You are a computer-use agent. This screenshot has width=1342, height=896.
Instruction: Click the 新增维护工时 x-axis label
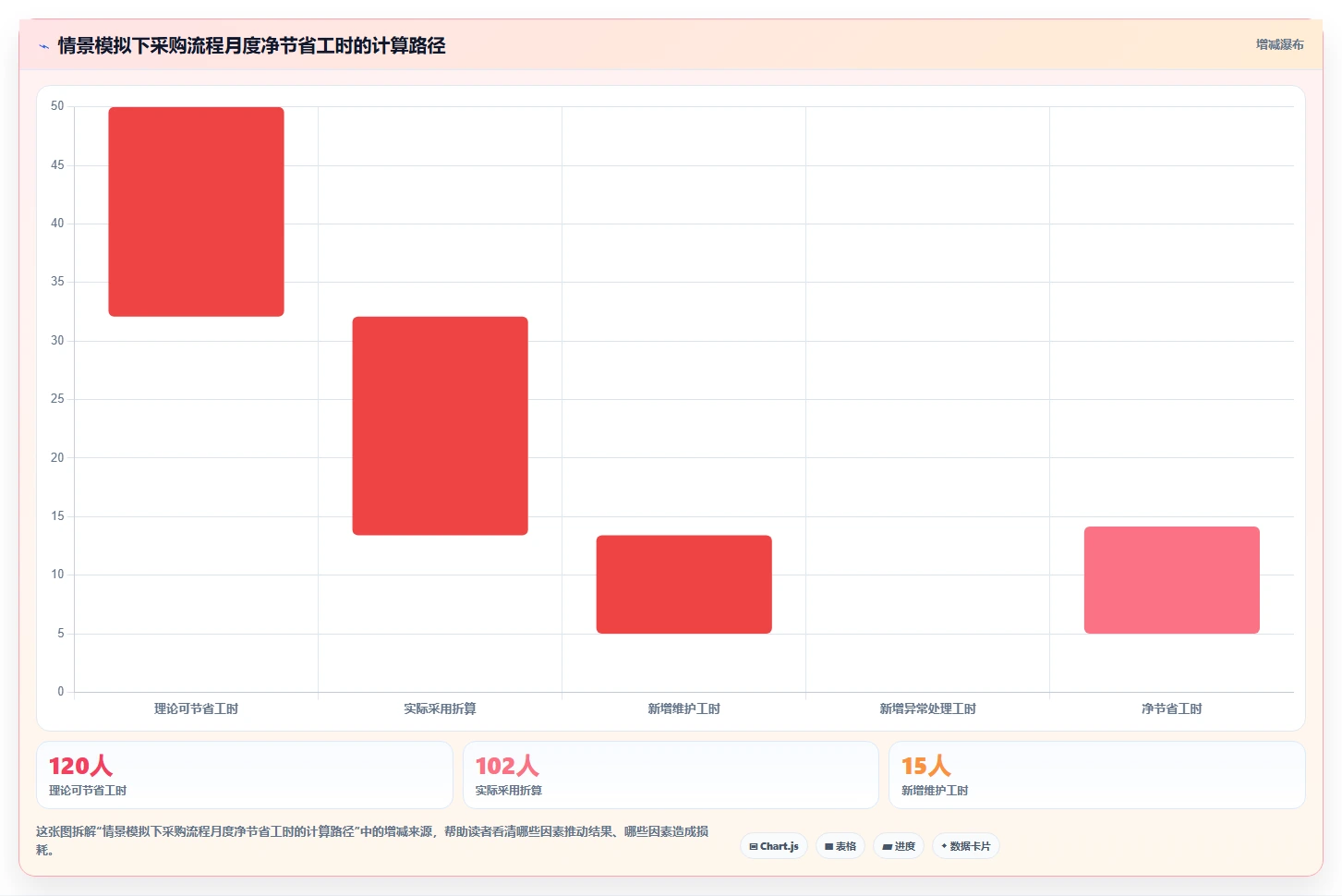(x=683, y=708)
